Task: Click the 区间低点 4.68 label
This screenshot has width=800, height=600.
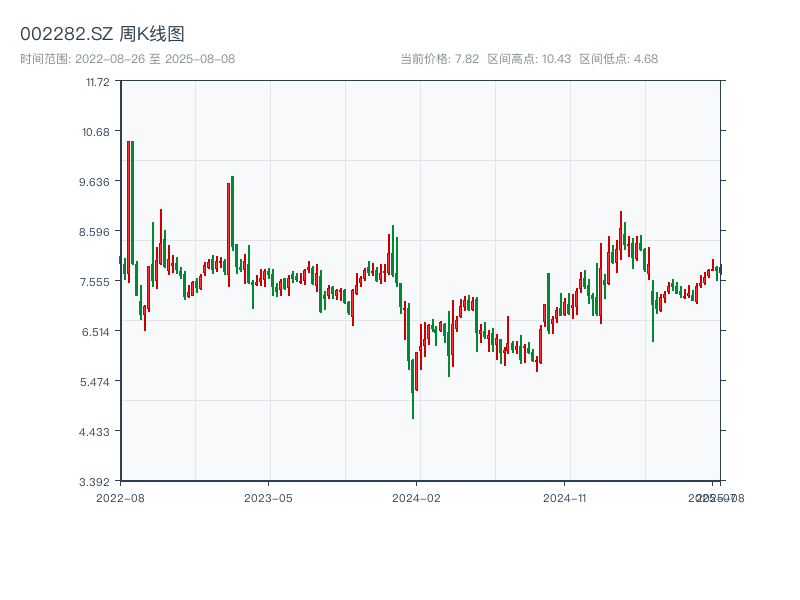Action: point(618,59)
